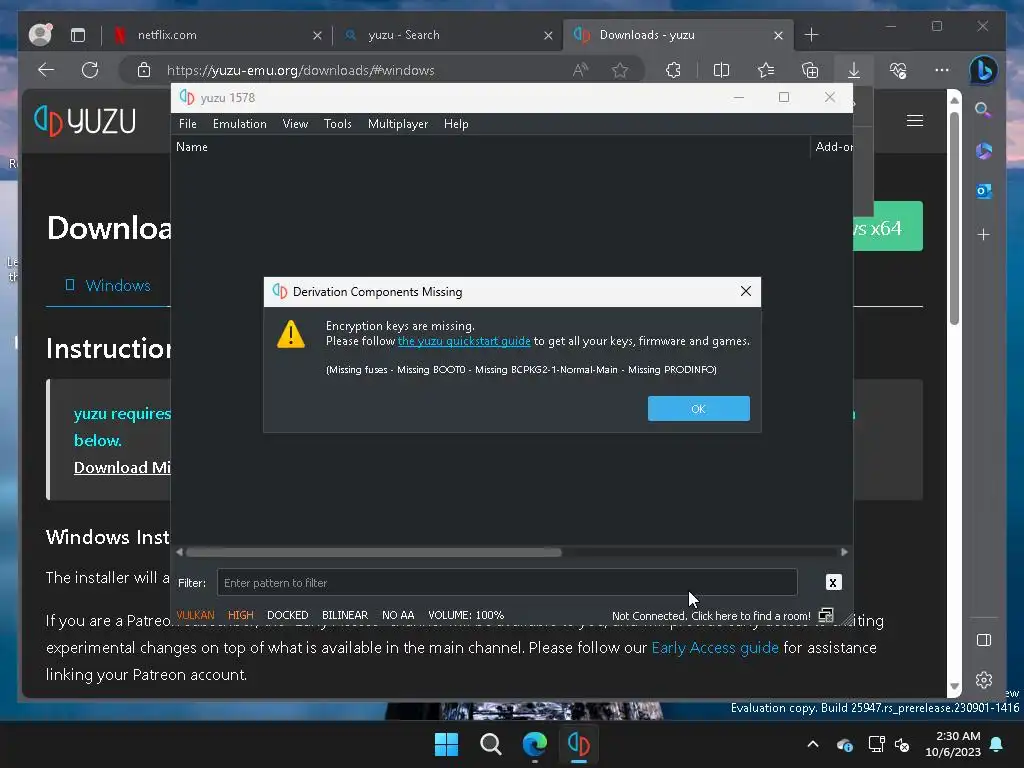Open the Bing Copilot sidebar button
The width and height of the screenshot is (1024, 768).
pyautogui.click(x=983, y=71)
